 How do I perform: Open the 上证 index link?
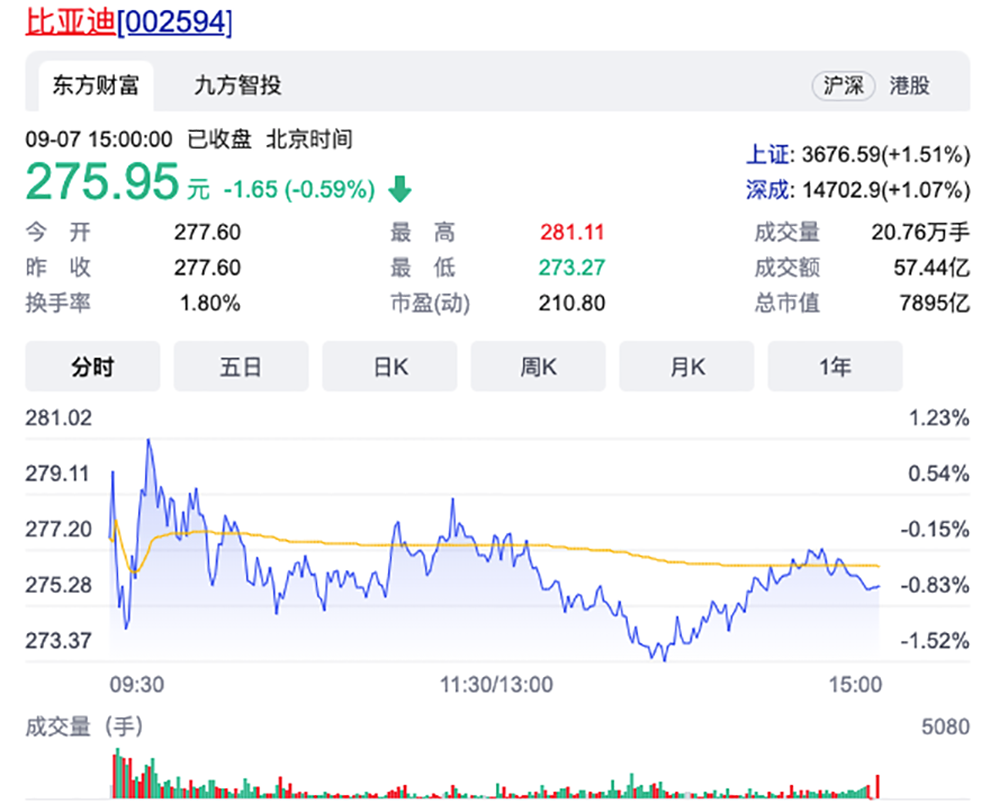(766, 155)
